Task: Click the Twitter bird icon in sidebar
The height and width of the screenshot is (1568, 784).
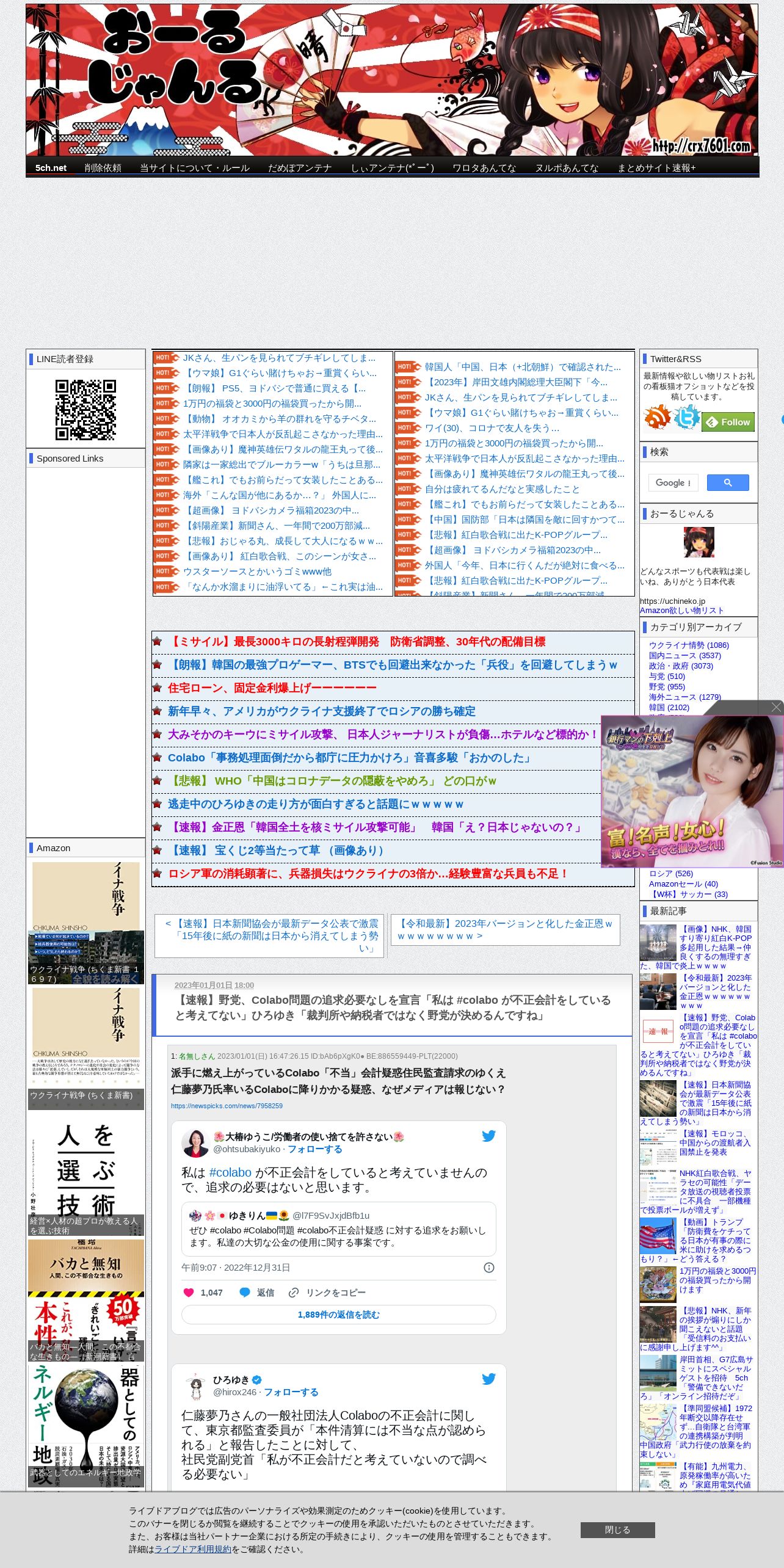Action: click(687, 417)
